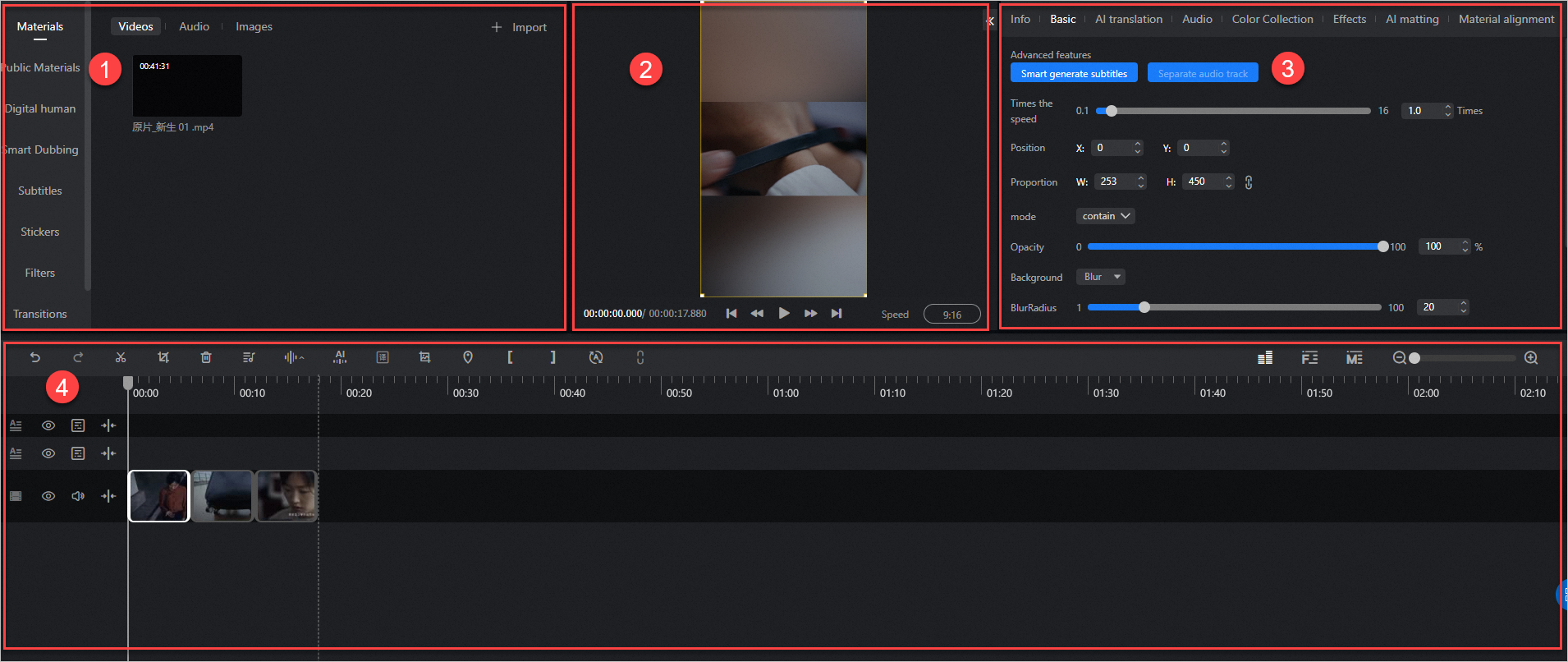
Task: Increase the Position Y stepper value
Action: [x=1224, y=144]
